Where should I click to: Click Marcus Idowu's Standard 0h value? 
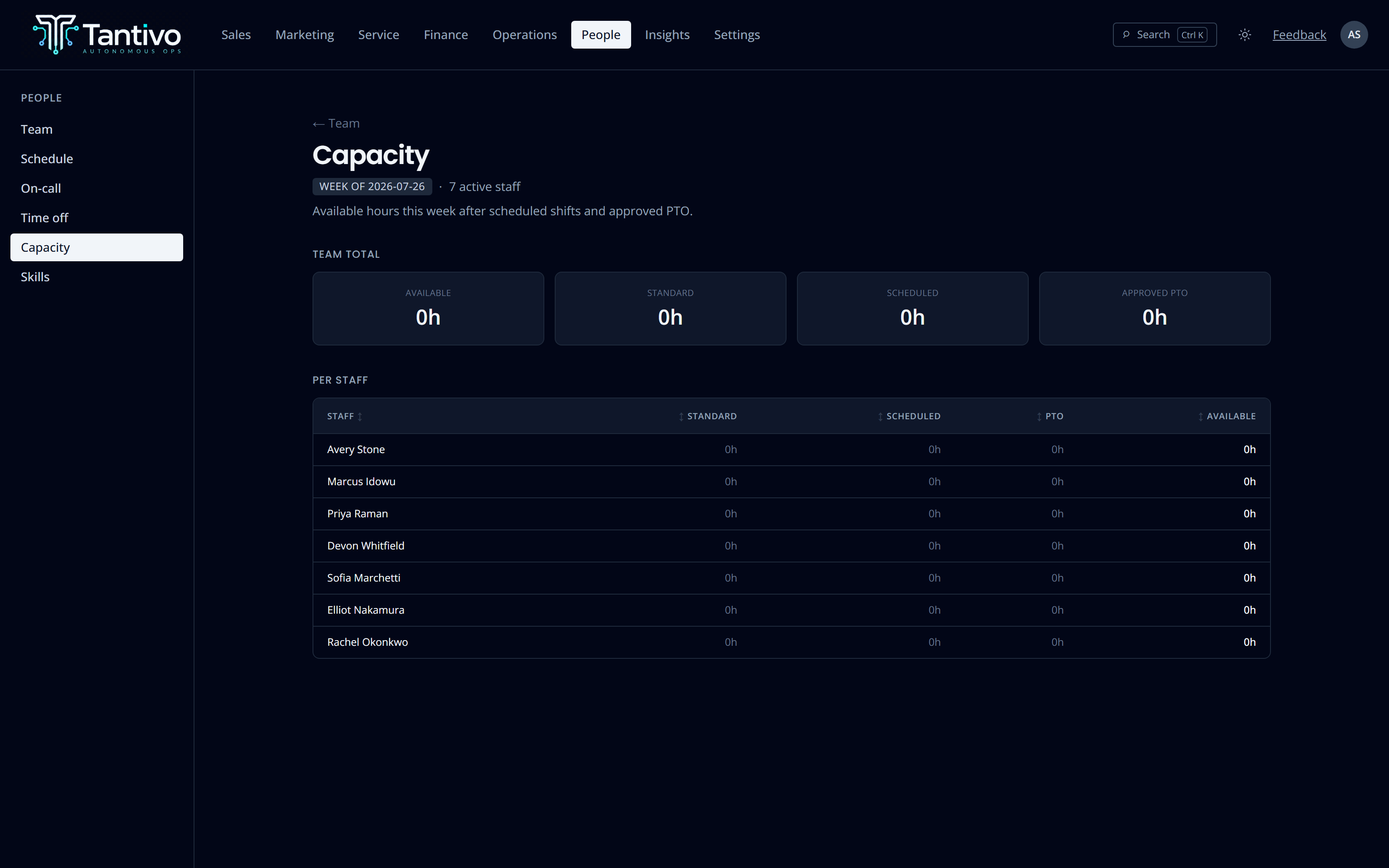(x=730, y=482)
